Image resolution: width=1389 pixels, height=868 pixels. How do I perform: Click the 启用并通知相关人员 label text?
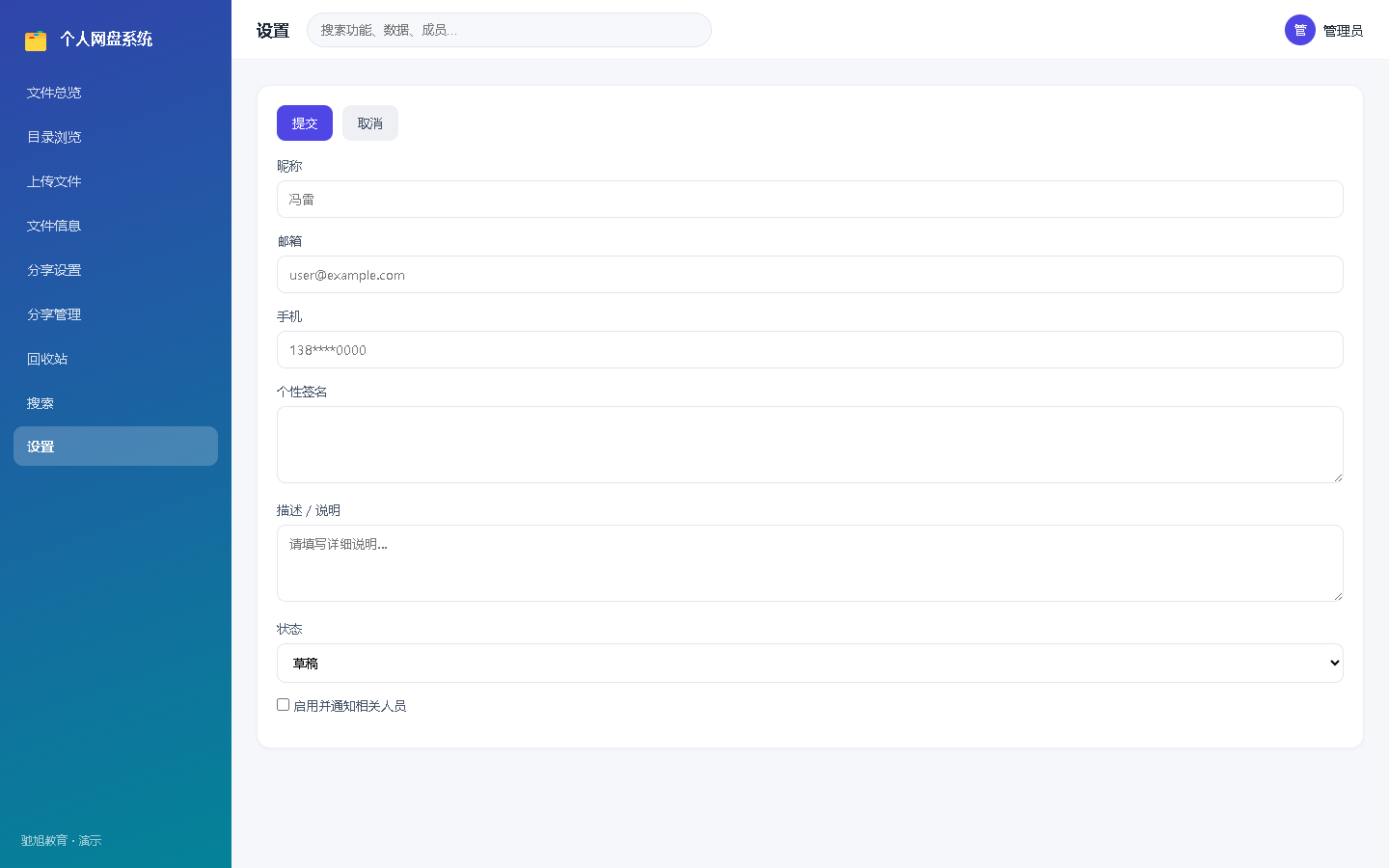pyautogui.click(x=349, y=706)
